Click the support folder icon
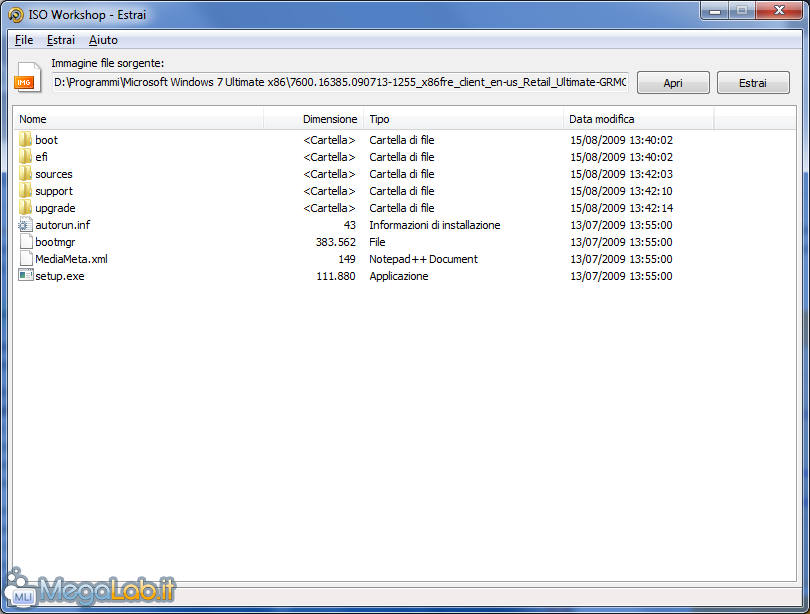 [x=25, y=191]
